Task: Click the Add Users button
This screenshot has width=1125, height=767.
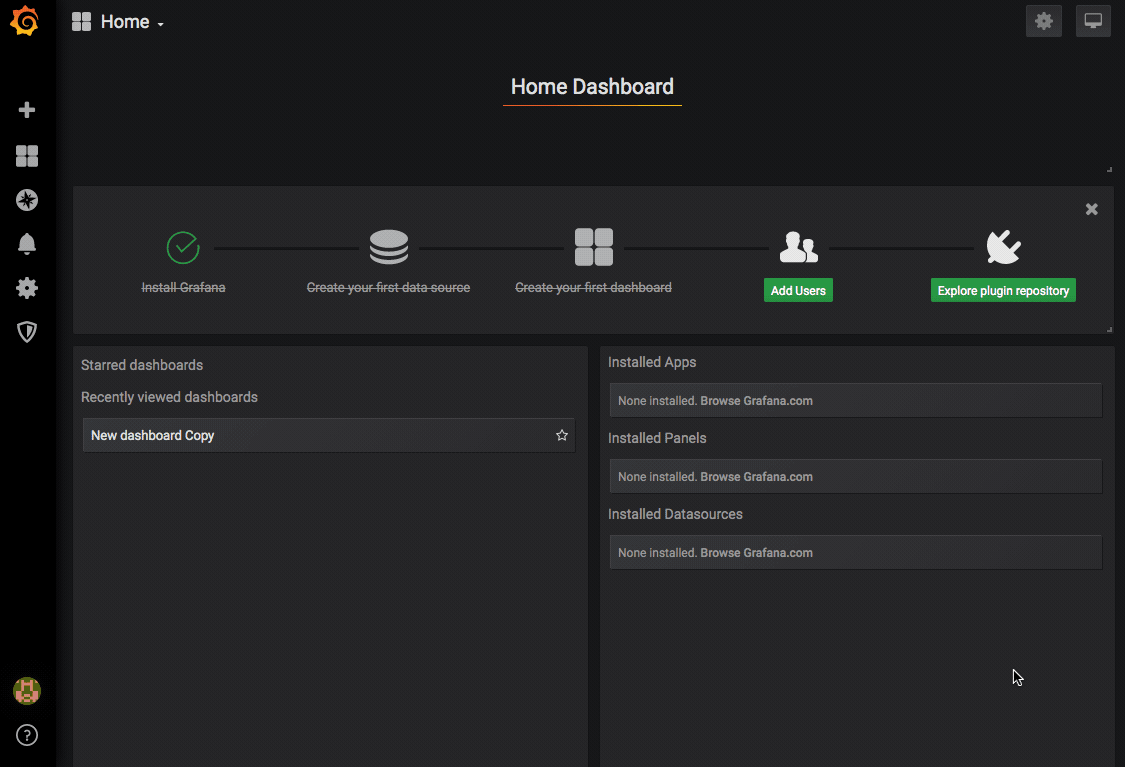Action: pyautogui.click(x=798, y=291)
